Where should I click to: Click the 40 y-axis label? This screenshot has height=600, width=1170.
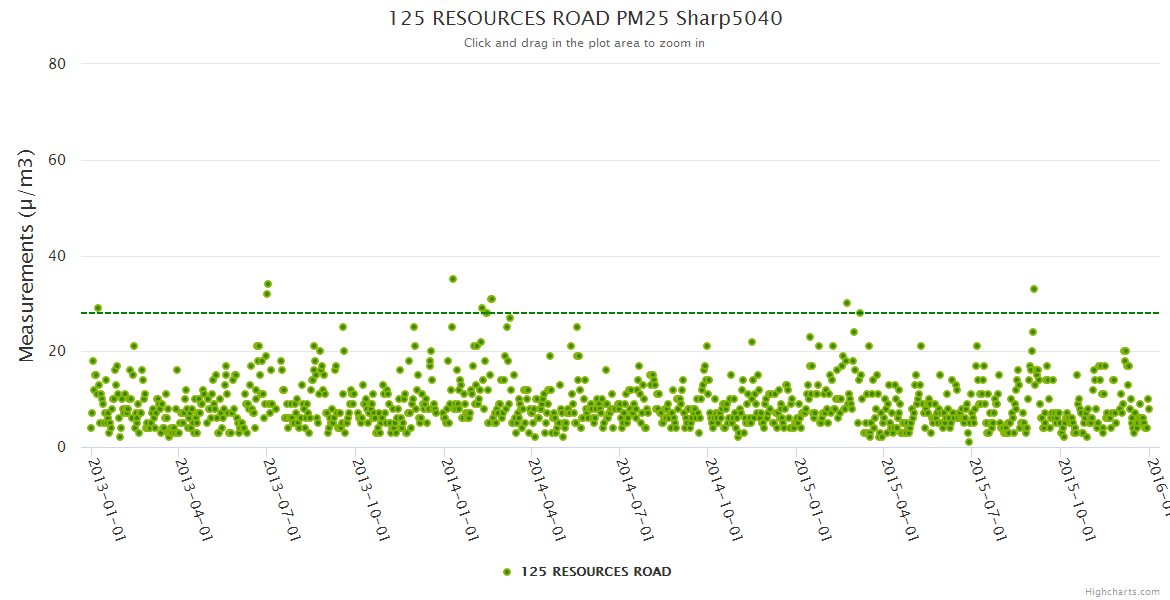[x=57, y=256]
